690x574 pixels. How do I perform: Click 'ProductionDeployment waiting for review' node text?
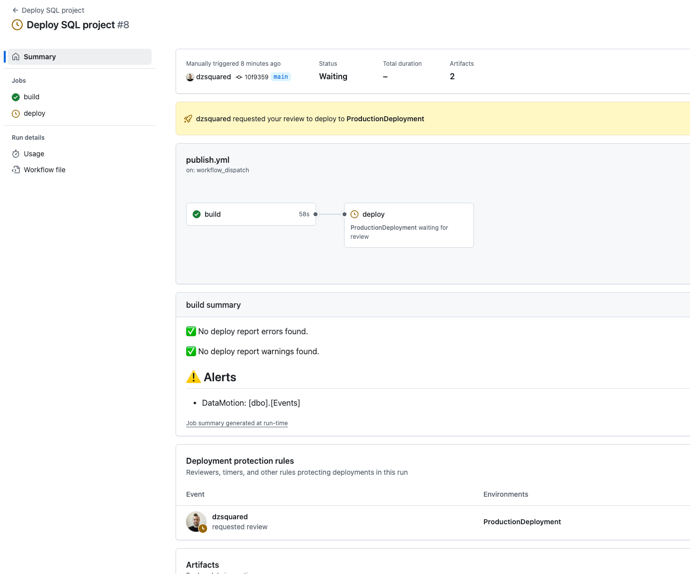[399, 232]
